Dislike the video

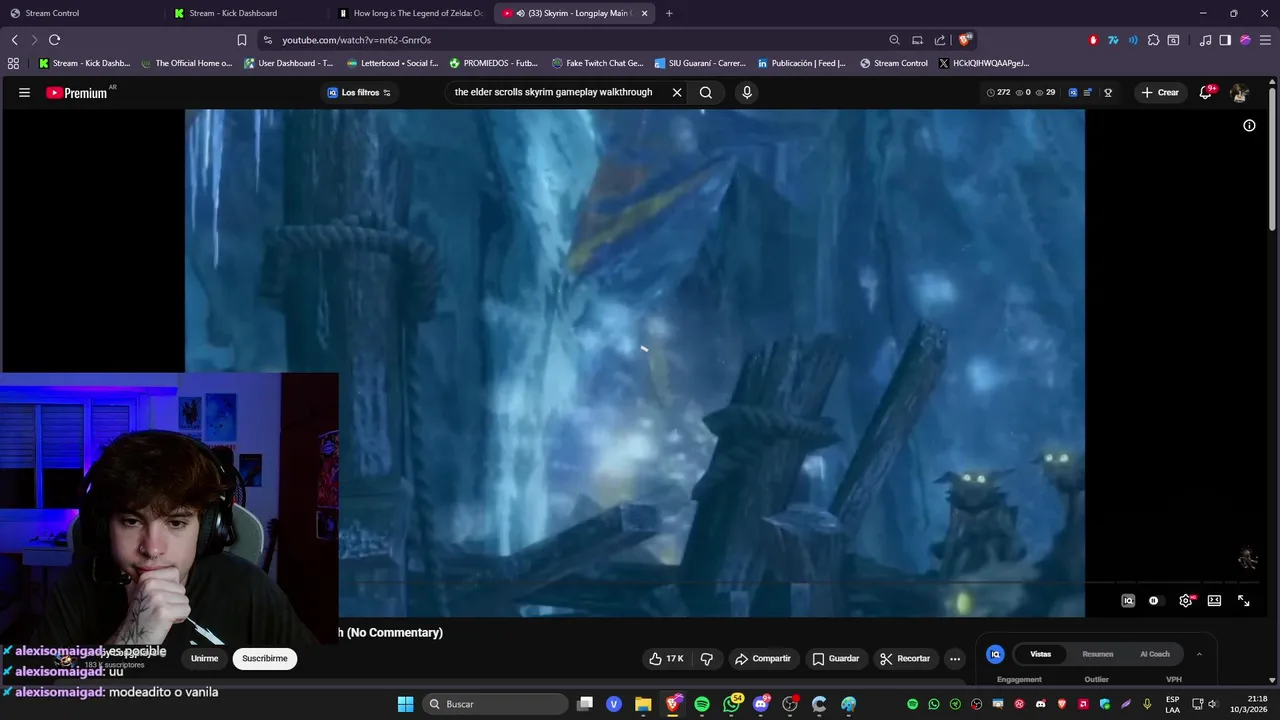[707, 658]
